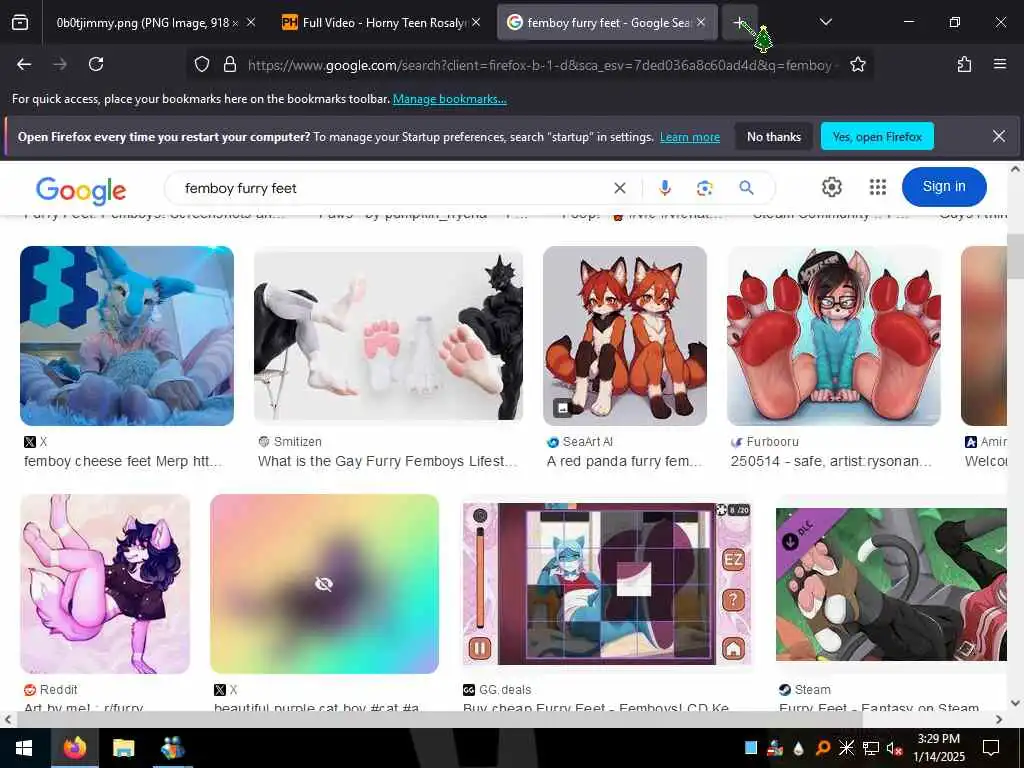
Task: Decline with No thanks button
Action: coord(774,136)
